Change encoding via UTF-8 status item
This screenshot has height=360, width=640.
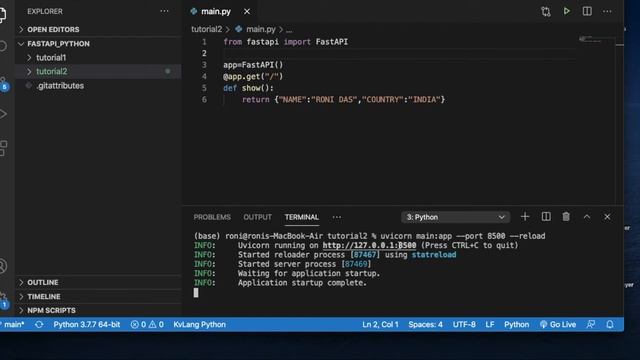tap(464, 324)
